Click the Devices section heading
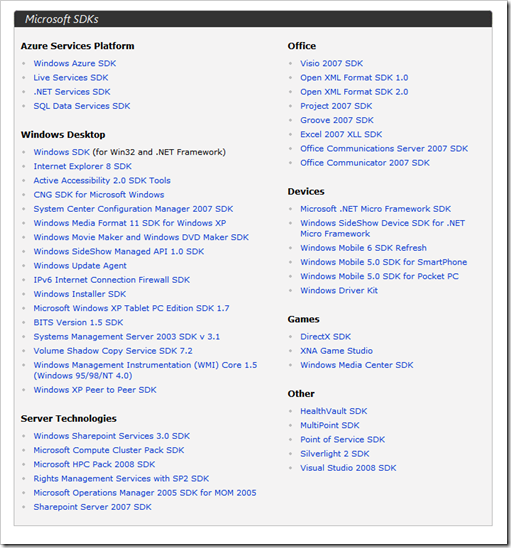This screenshot has width=511, height=548. point(306,192)
